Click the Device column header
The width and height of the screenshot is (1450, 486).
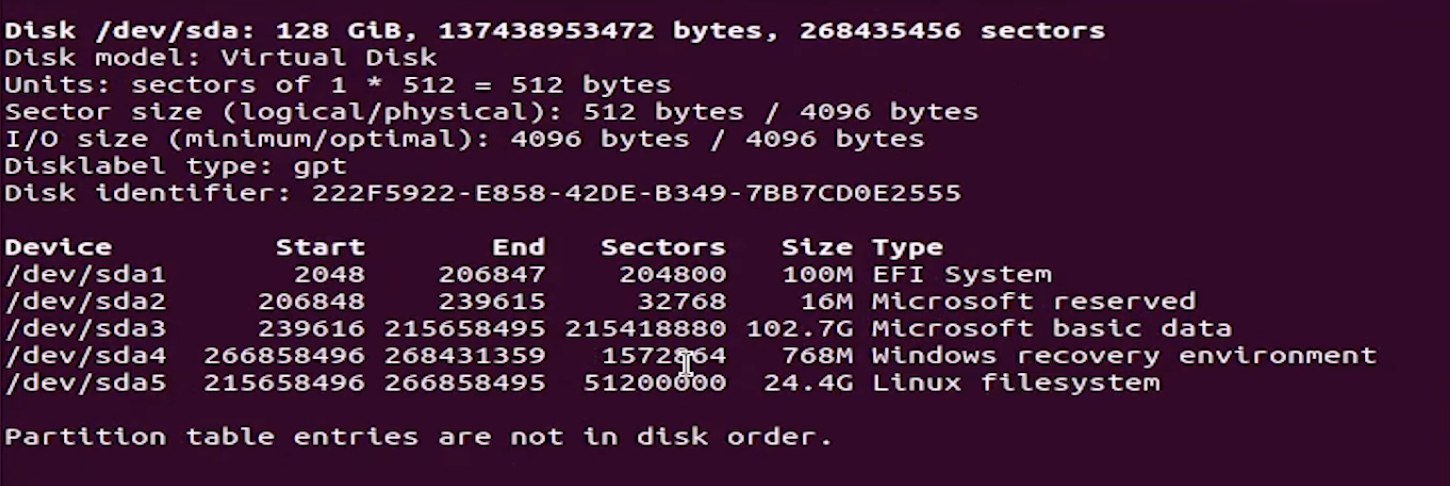(x=58, y=247)
